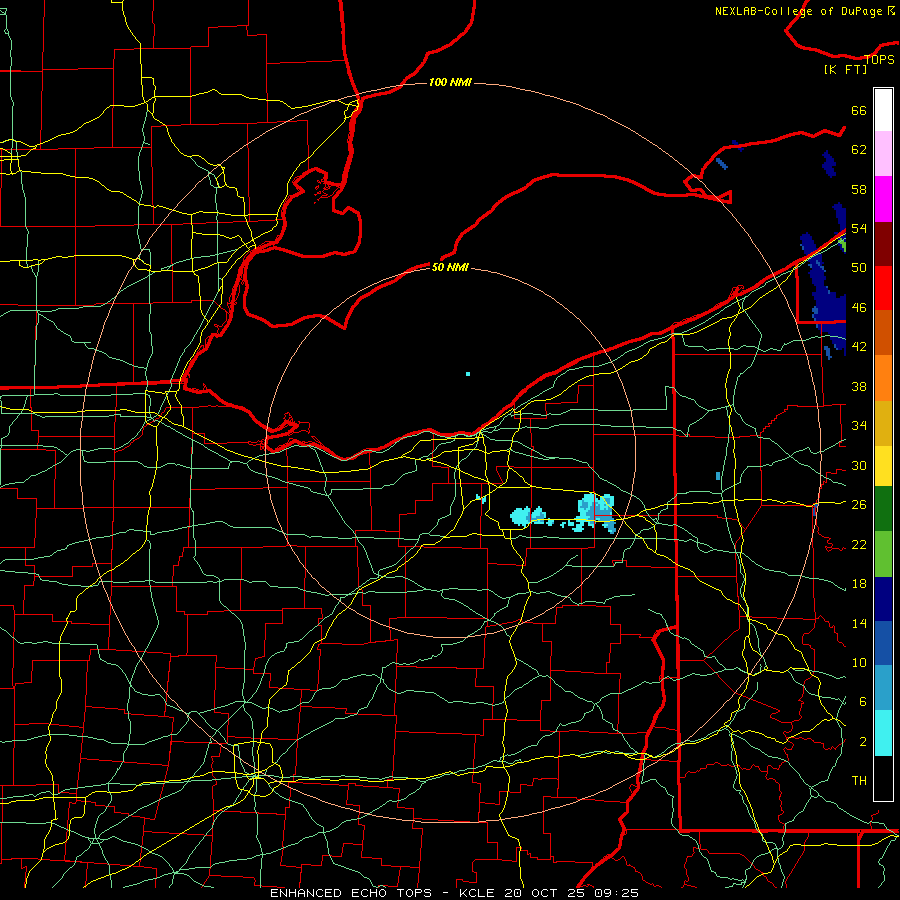Click the cyan 2 kft legend swatch
The height and width of the screenshot is (900, 900).
click(883, 733)
